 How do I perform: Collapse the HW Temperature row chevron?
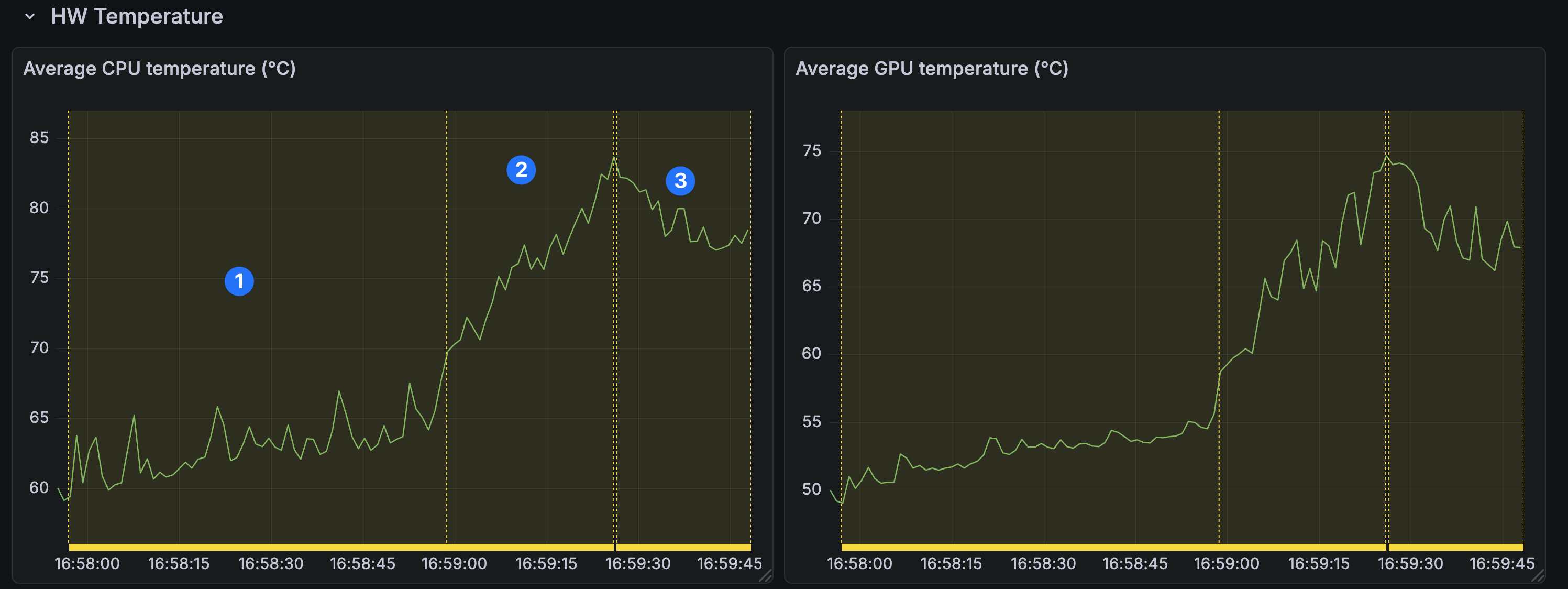click(30, 16)
